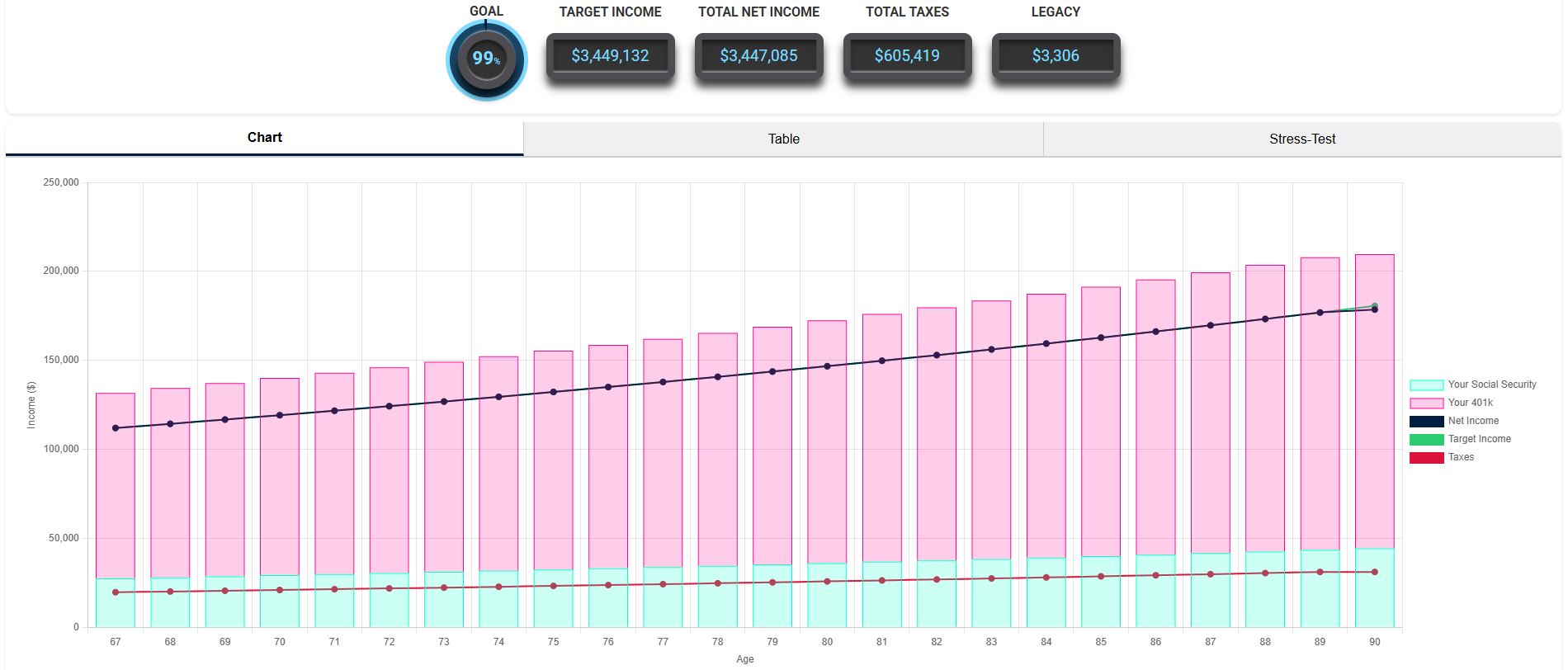This screenshot has width=1568, height=670.
Task: Select the Chart tab
Action: pos(264,138)
